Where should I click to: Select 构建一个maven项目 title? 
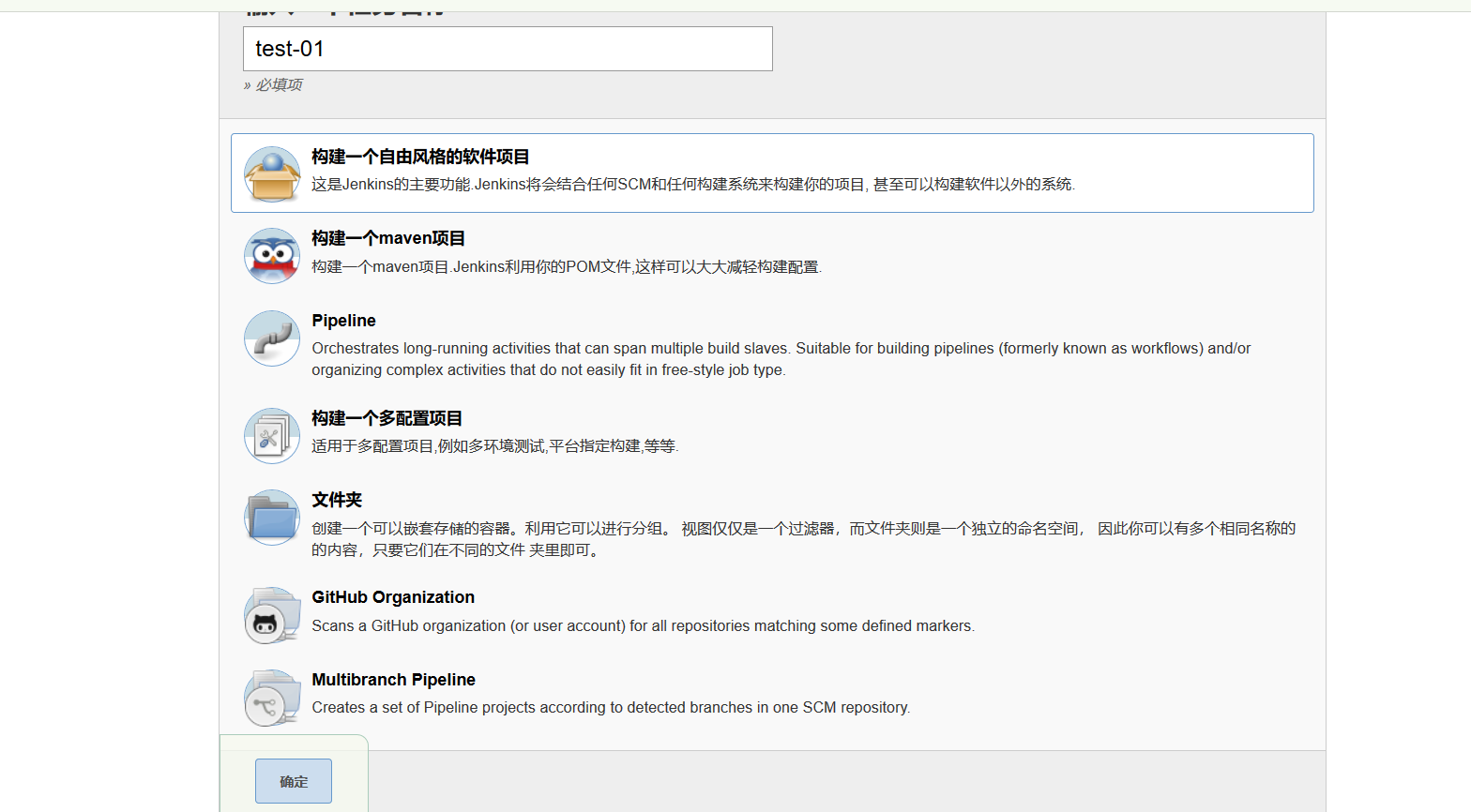[x=388, y=238]
